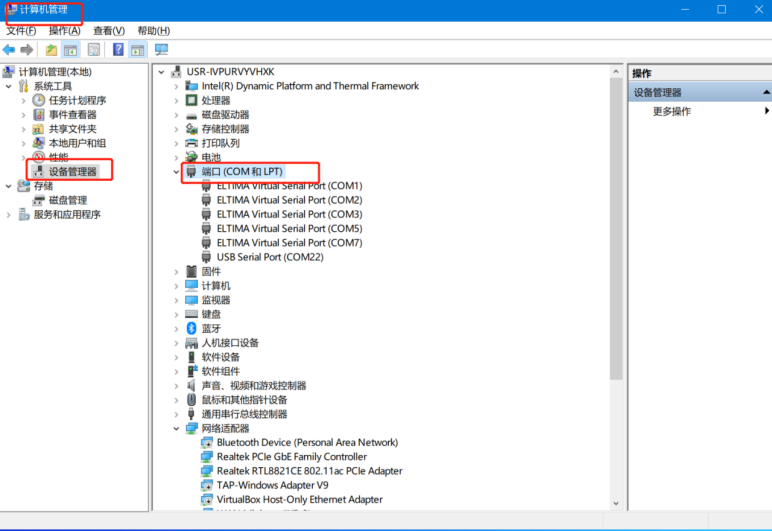Expand the 处理器 device category
This screenshot has height=531, width=772.
coord(178,100)
